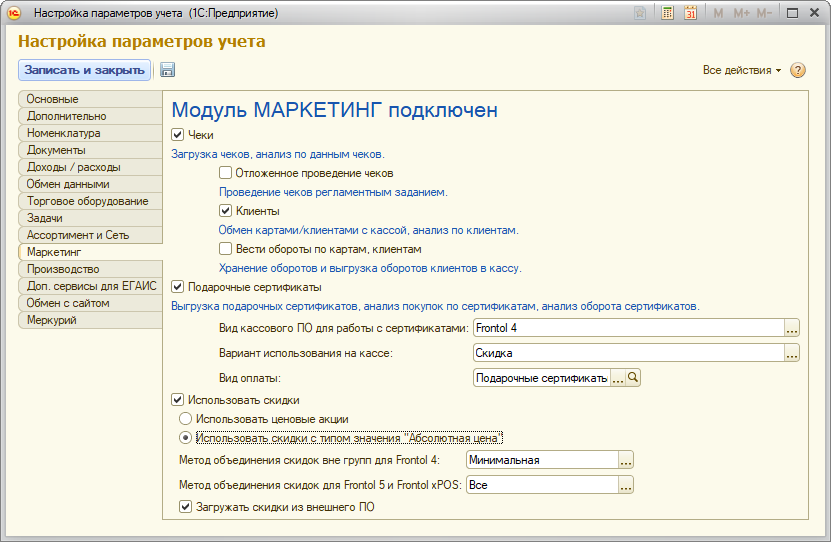
Task: Toggle Использовать скидки checkbox
Action: coord(178,399)
